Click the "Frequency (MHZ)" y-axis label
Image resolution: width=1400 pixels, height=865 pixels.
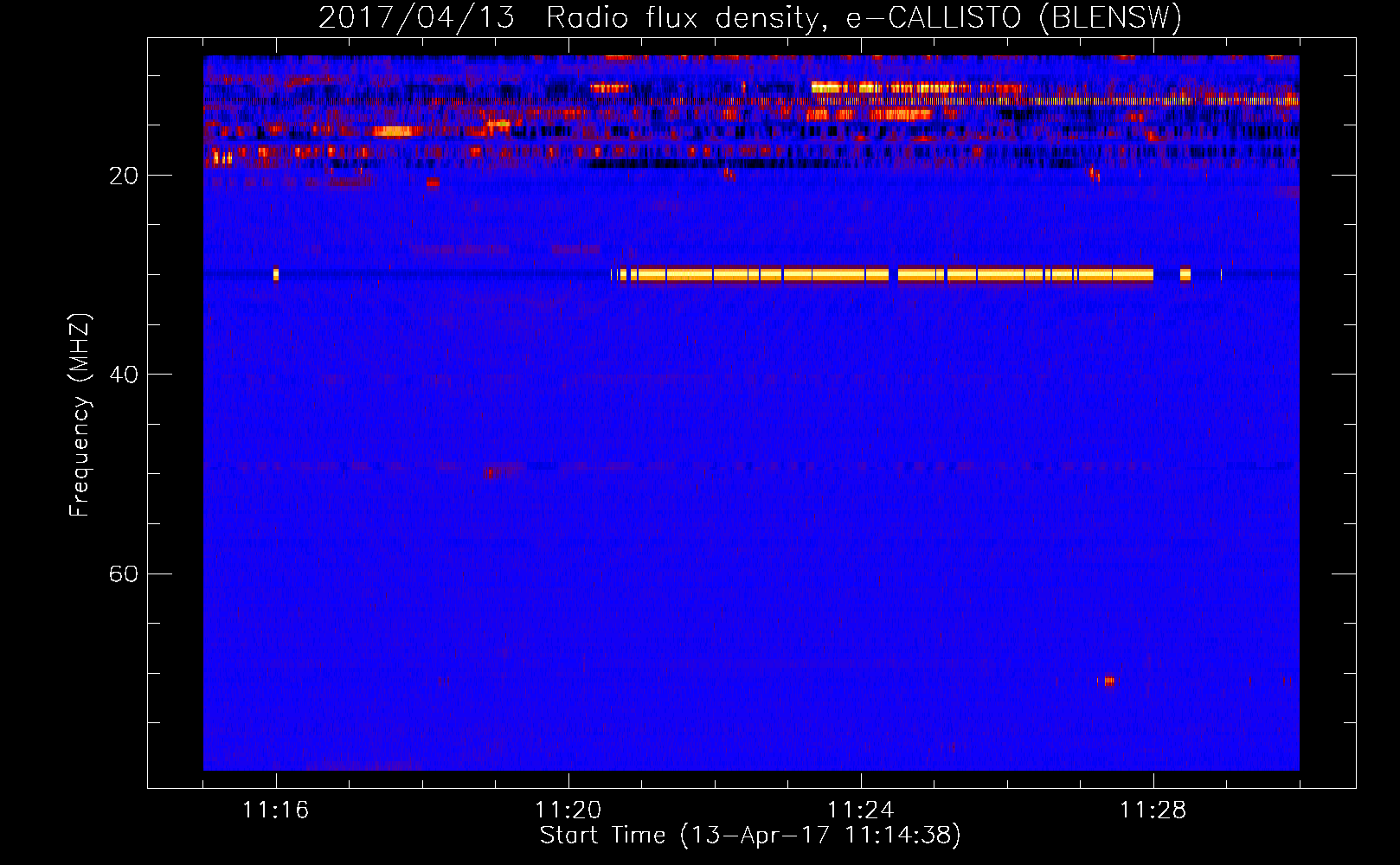pyautogui.click(x=80, y=415)
